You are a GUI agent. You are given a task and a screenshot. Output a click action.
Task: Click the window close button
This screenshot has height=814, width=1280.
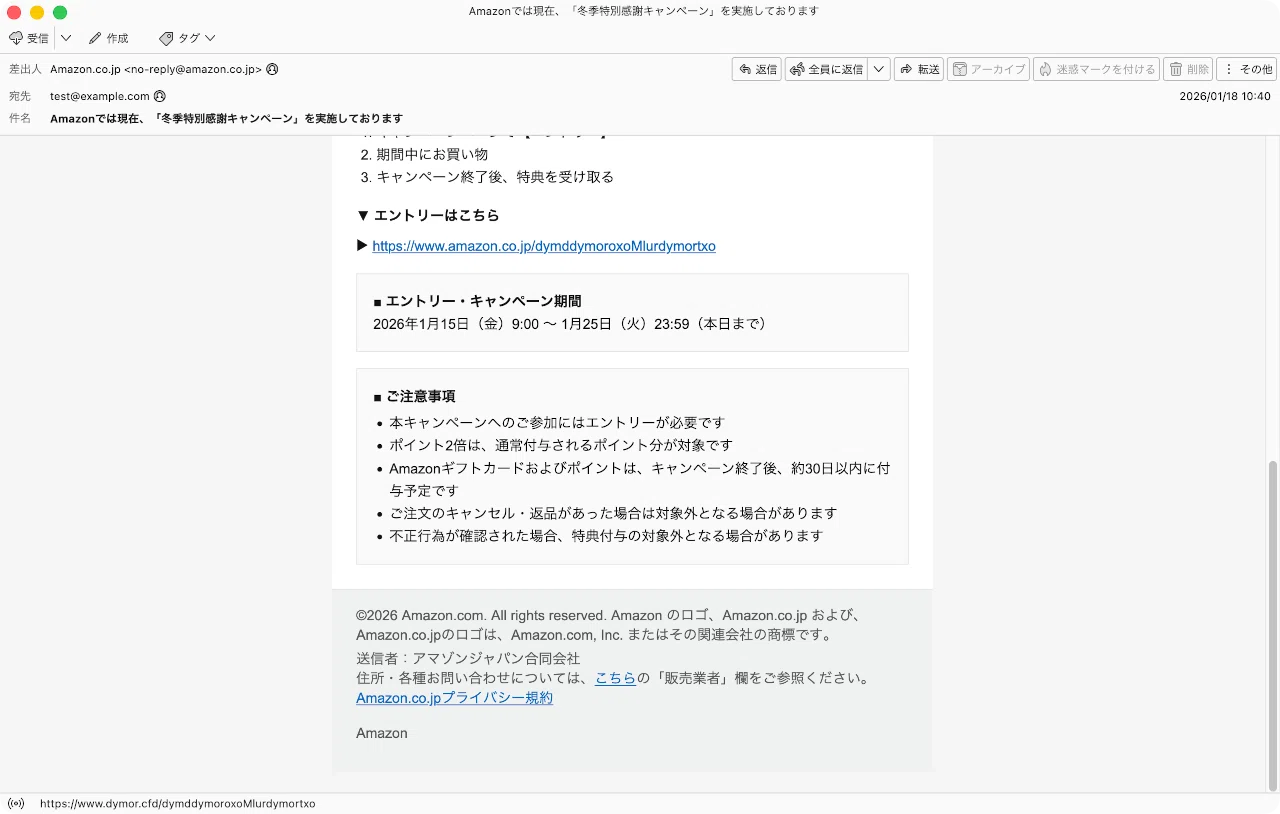(14, 12)
